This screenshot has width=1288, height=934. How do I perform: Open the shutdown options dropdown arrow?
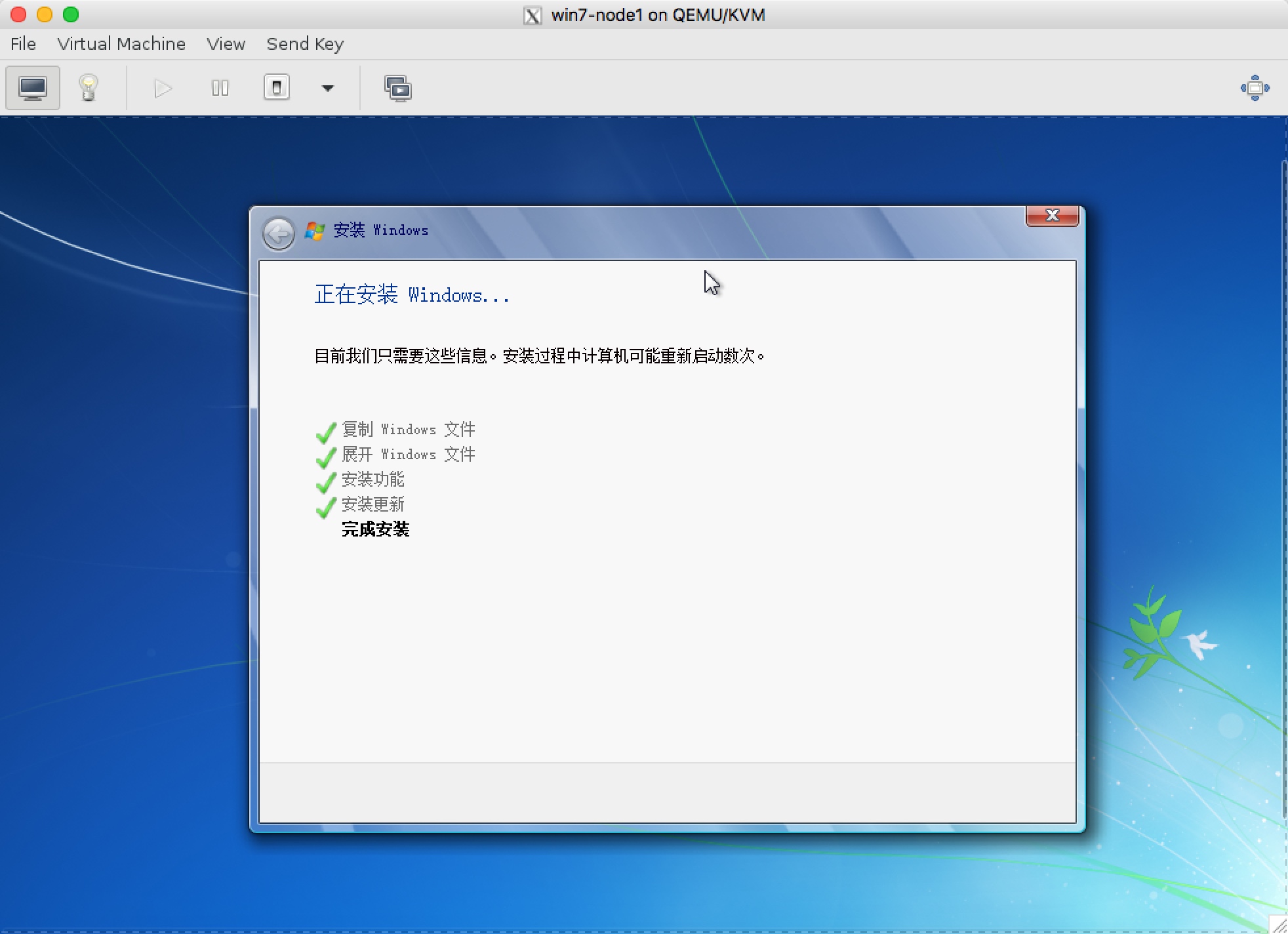pos(328,88)
